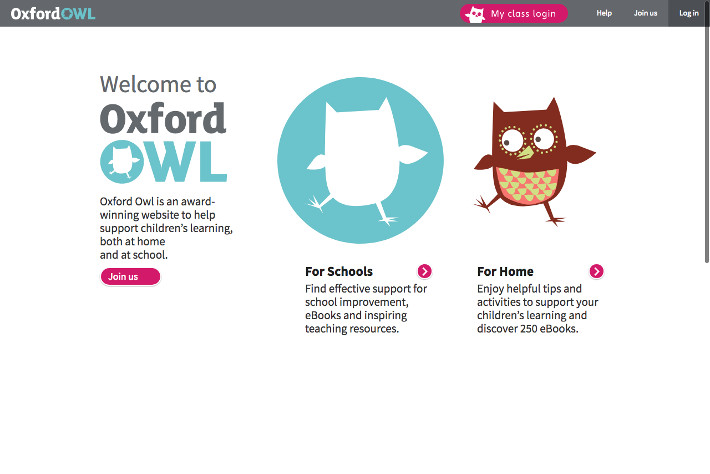Viewport: 710px width, 474px height.
Task: Click the award-winning website intro paragraph
Action: (x=166, y=228)
